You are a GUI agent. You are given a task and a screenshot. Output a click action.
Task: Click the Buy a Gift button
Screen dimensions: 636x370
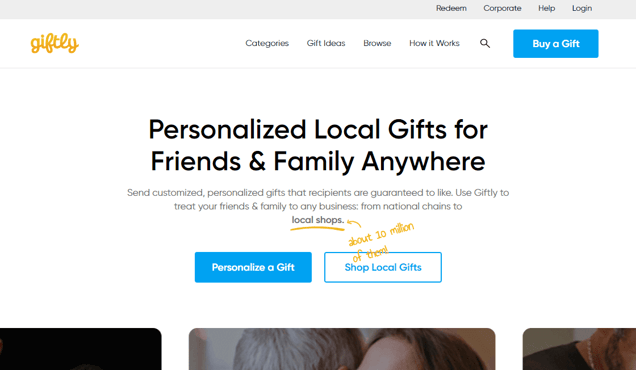point(555,43)
